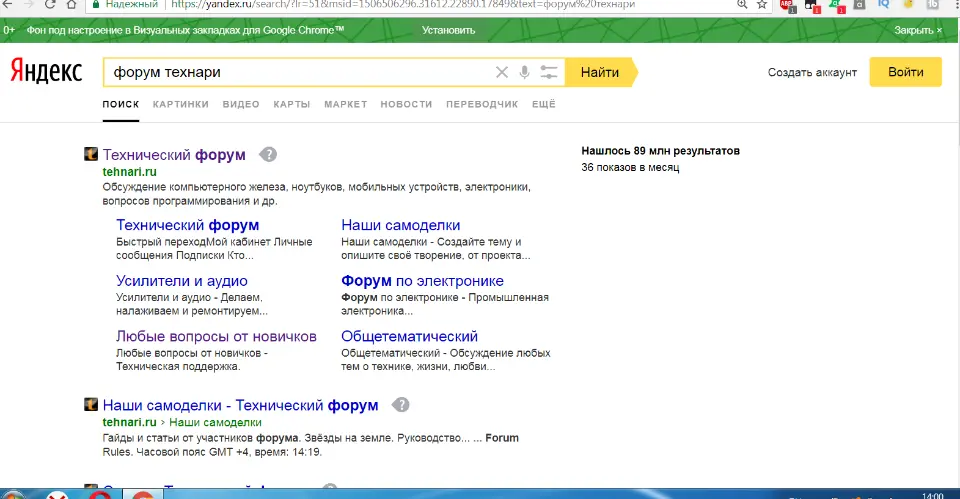Expand the Ещё menu
The height and width of the screenshot is (499, 960).
(x=544, y=104)
